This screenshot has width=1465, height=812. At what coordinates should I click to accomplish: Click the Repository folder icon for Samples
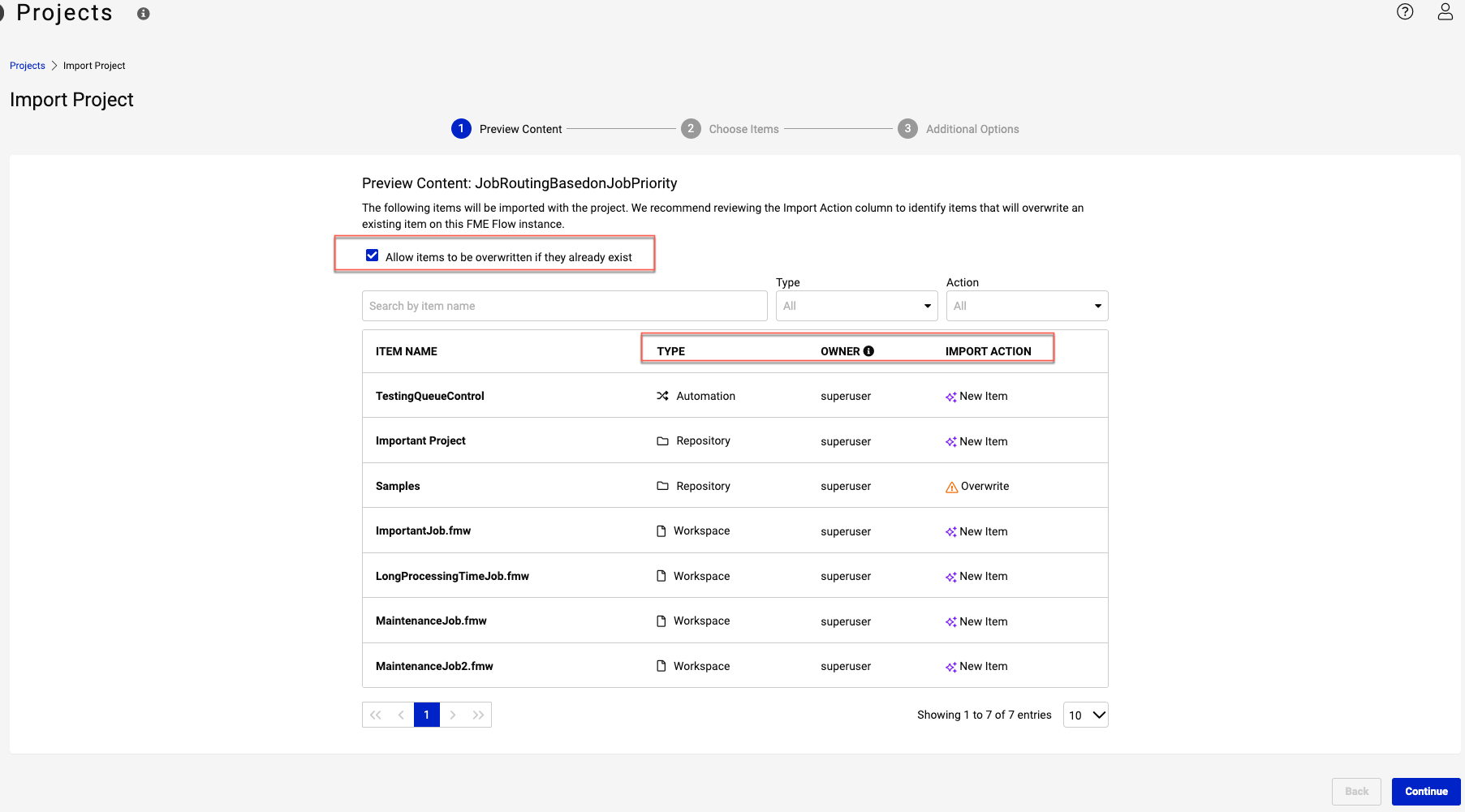[x=662, y=486]
